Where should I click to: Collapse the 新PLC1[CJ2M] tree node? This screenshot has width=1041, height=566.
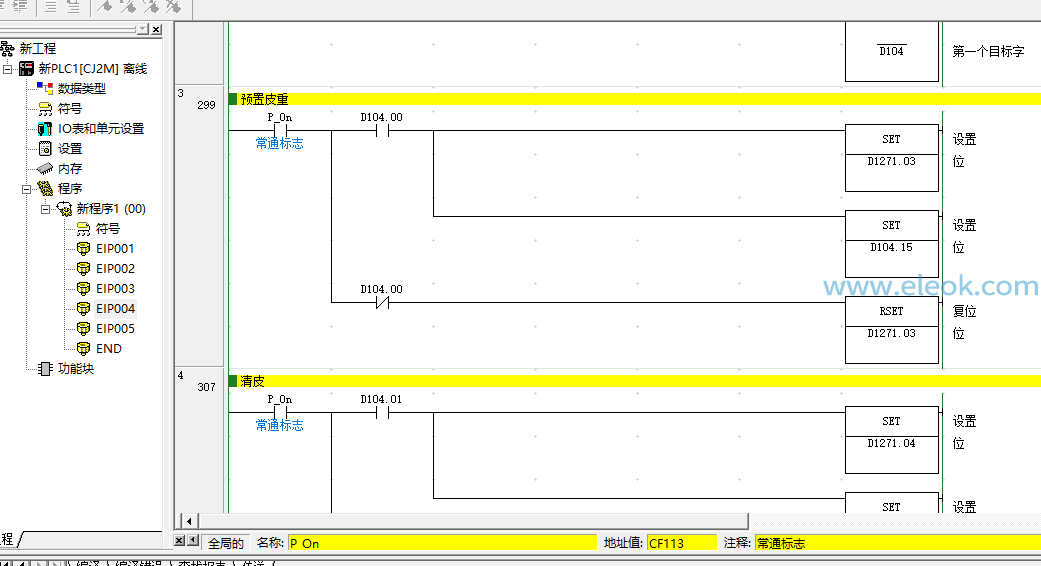pyautogui.click(x=7, y=69)
